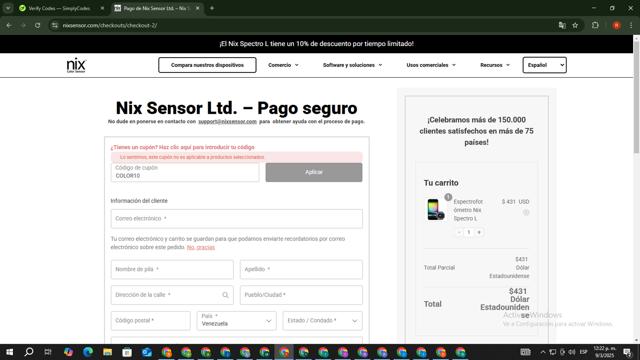Viewport: 640px width, 360px height.
Task: Open the Microsoft Store taskbar icon
Action: click(x=127, y=352)
